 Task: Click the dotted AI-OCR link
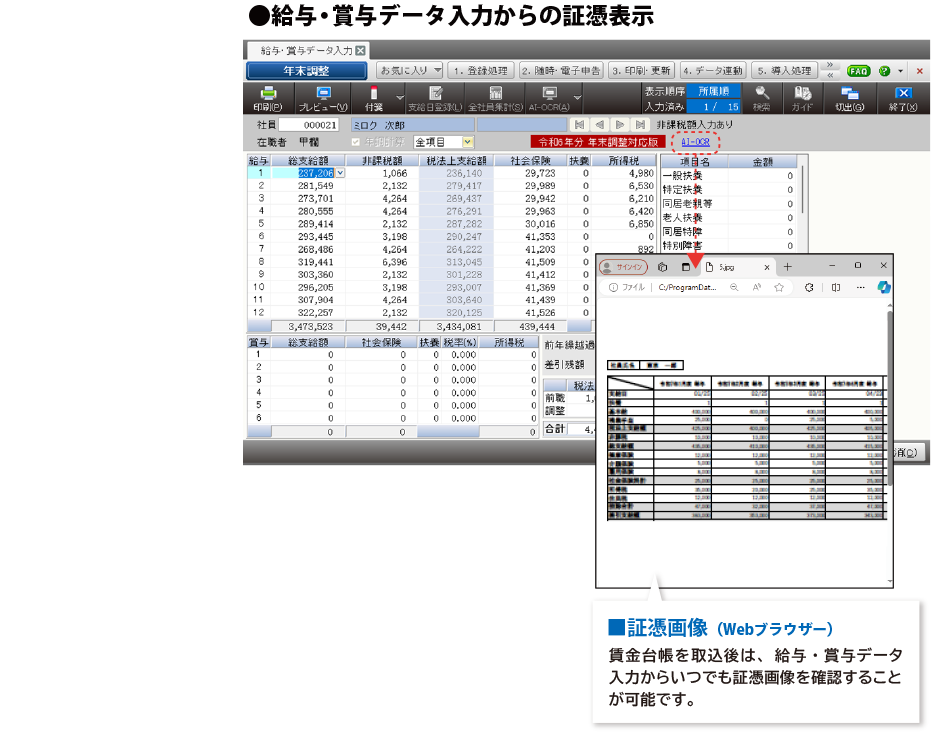(696, 142)
